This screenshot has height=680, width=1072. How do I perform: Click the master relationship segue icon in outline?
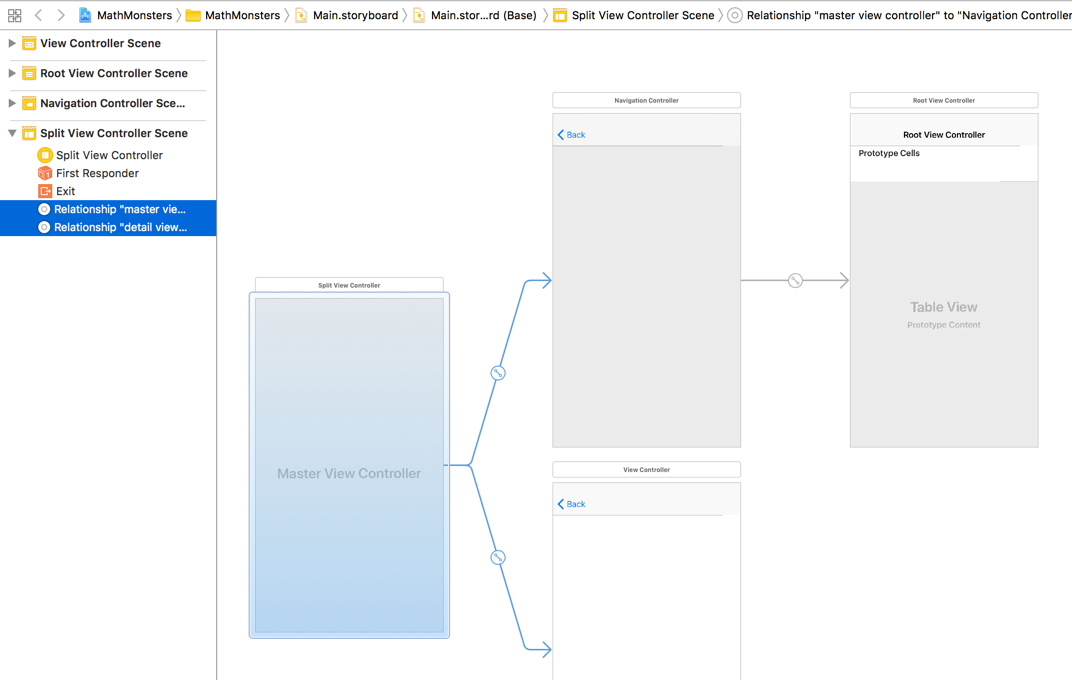[x=44, y=209]
